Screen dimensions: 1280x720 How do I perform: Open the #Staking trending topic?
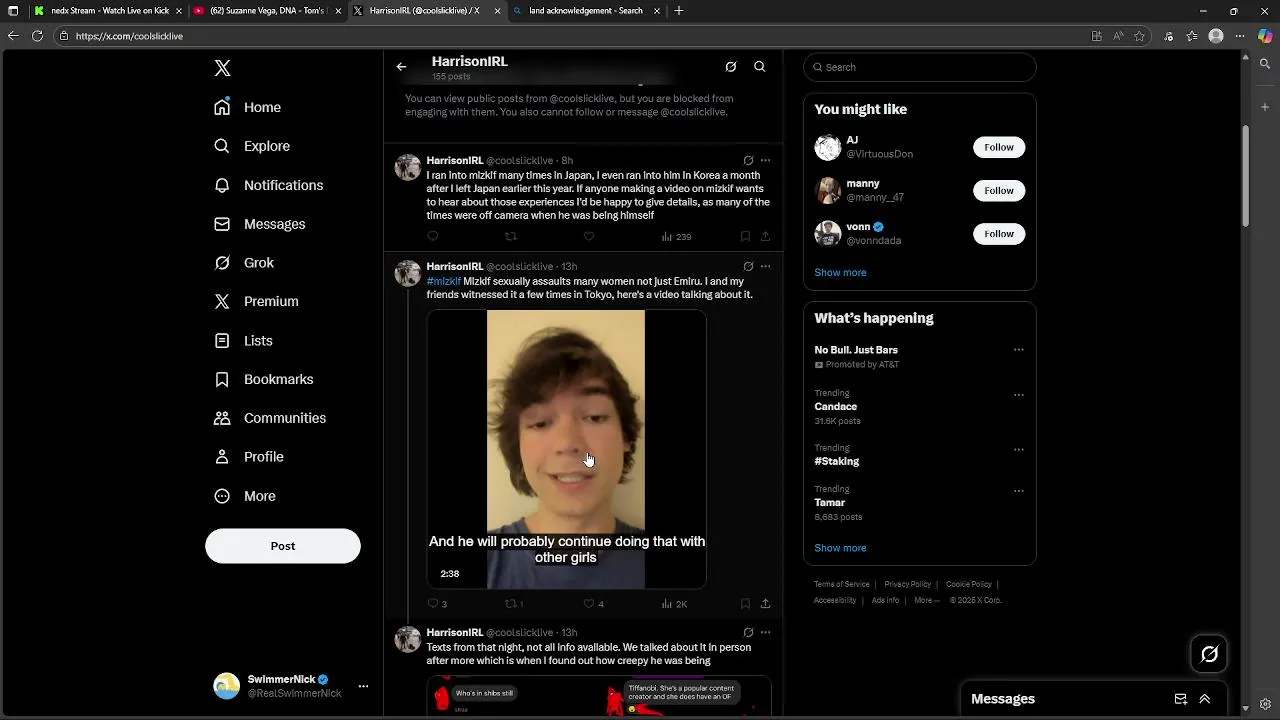pyautogui.click(x=837, y=461)
